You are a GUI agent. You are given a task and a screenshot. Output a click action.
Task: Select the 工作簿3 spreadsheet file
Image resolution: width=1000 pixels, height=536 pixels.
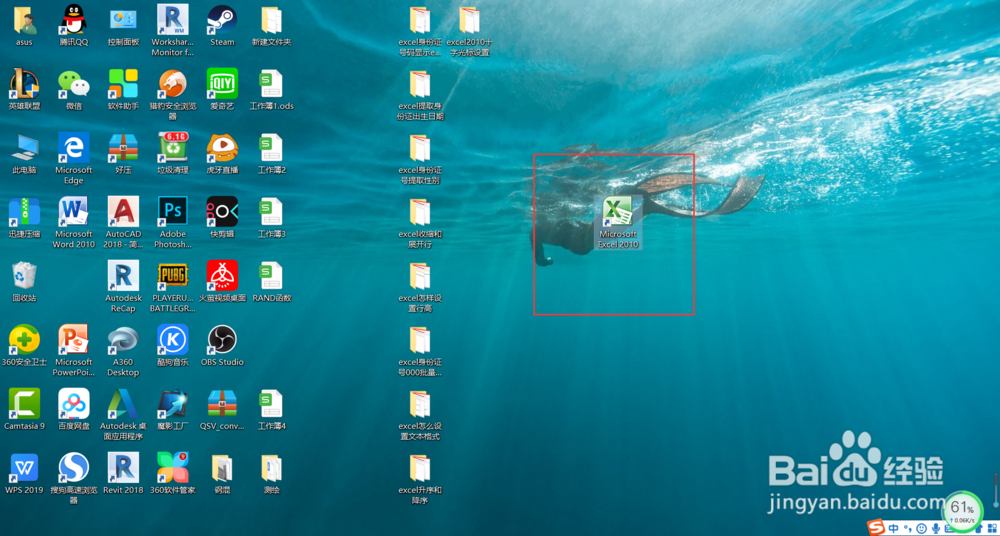click(x=272, y=217)
